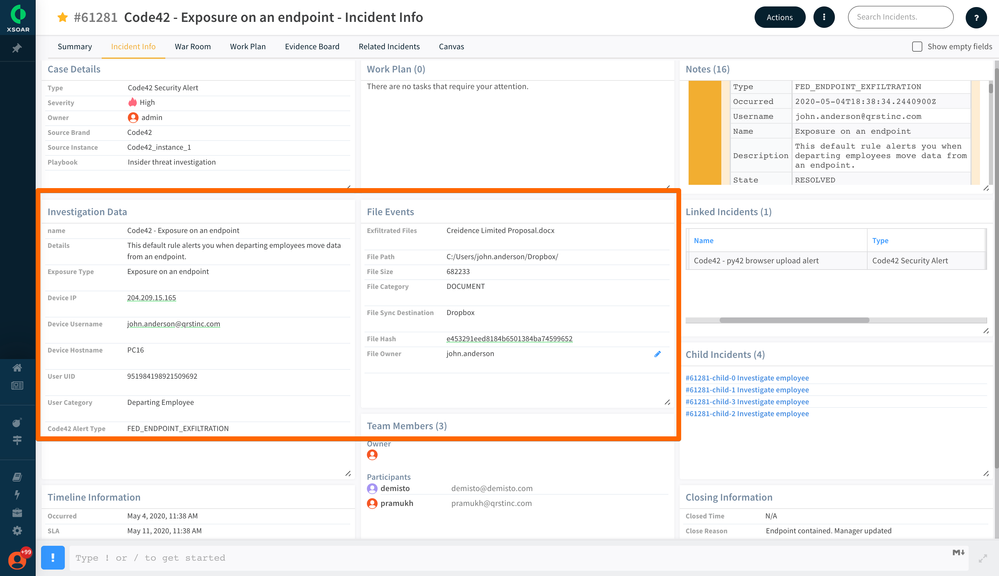The height and width of the screenshot is (576, 999).
Task: Click the bomb icon in the sidebar
Action: click(17, 423)
